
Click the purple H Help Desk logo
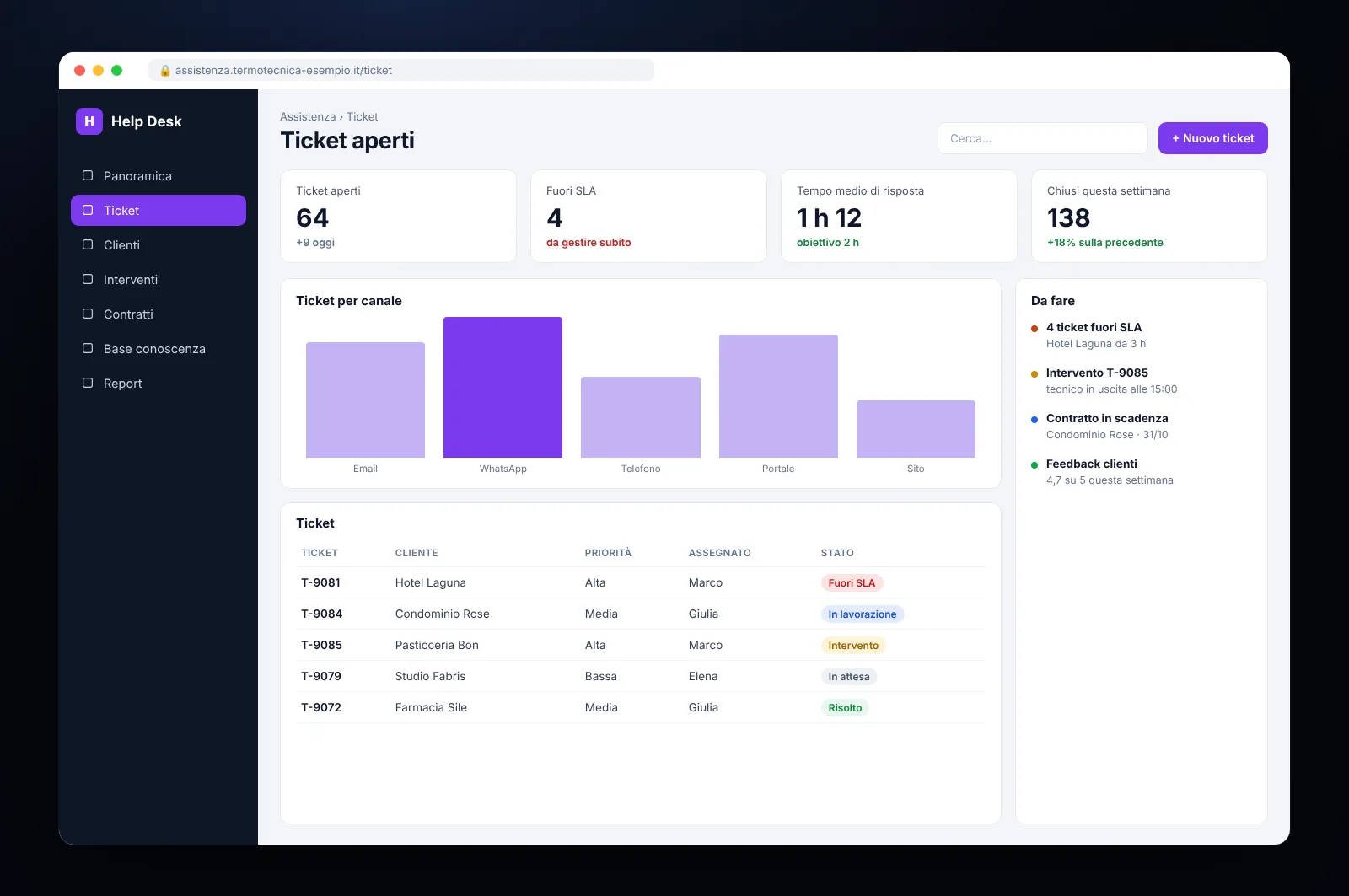[x=89, y=121]
